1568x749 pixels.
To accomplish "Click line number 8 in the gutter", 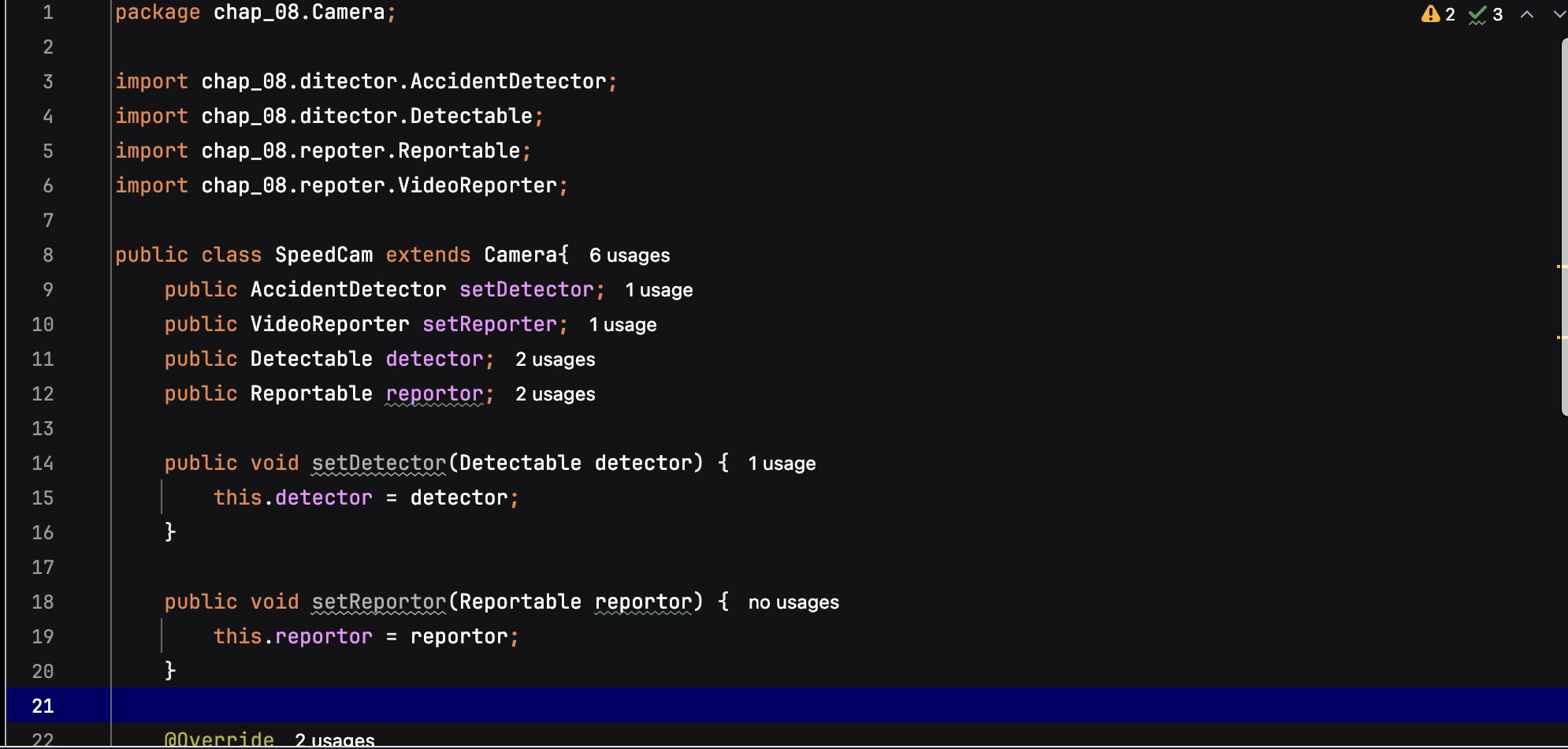I will click(x=48, y=255).
